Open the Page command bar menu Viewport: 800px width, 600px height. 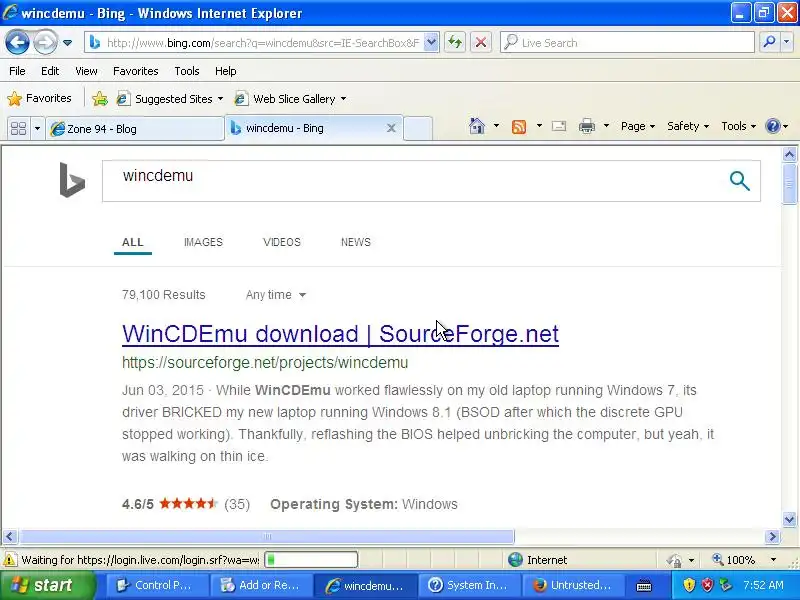tap(638, 126)
